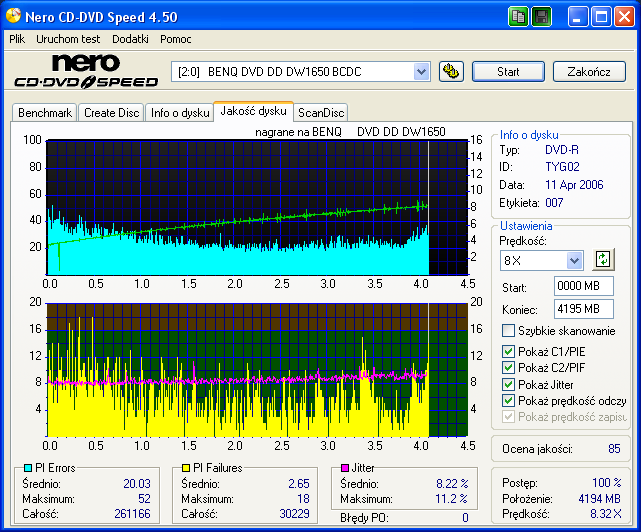Click the nero CD-DVD Speed logo
Image resolution: width=641 pixels, height=532 pixels.
(86, 71)
